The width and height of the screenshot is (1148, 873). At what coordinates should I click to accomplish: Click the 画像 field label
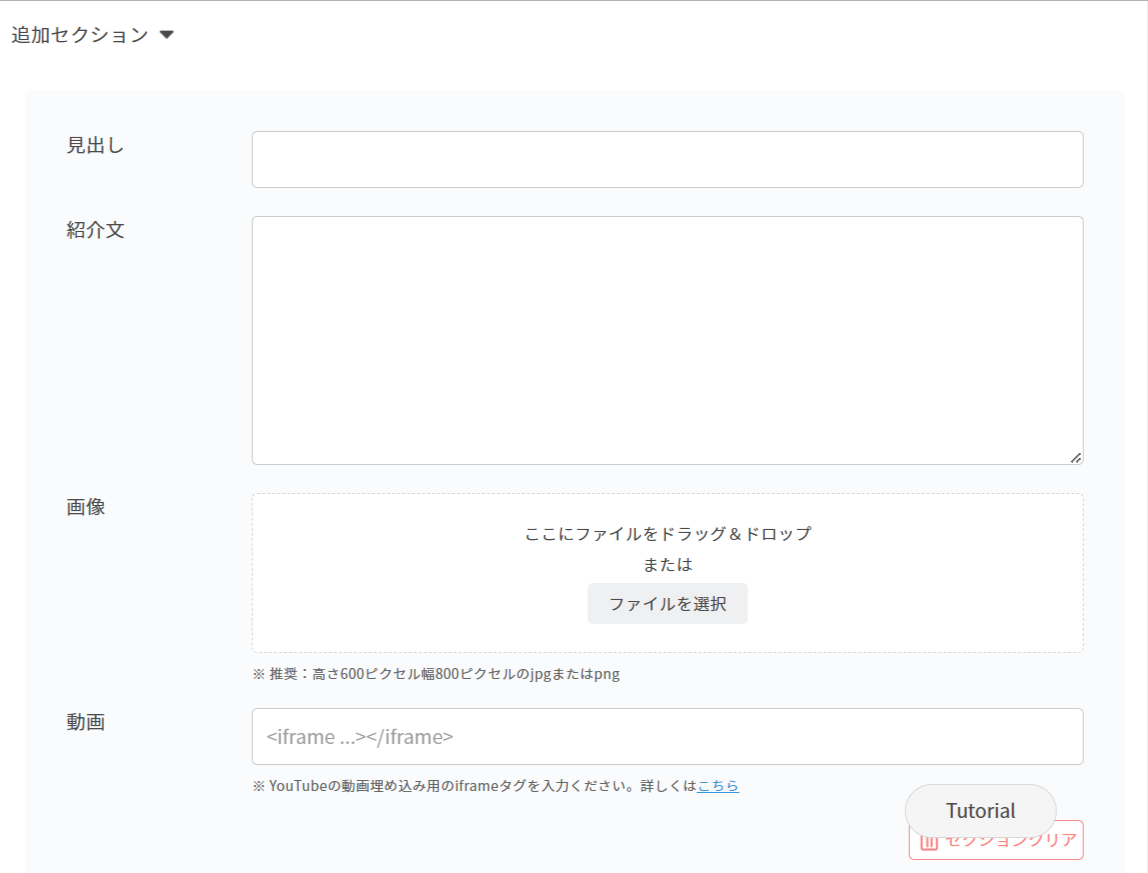coord(86,507)
